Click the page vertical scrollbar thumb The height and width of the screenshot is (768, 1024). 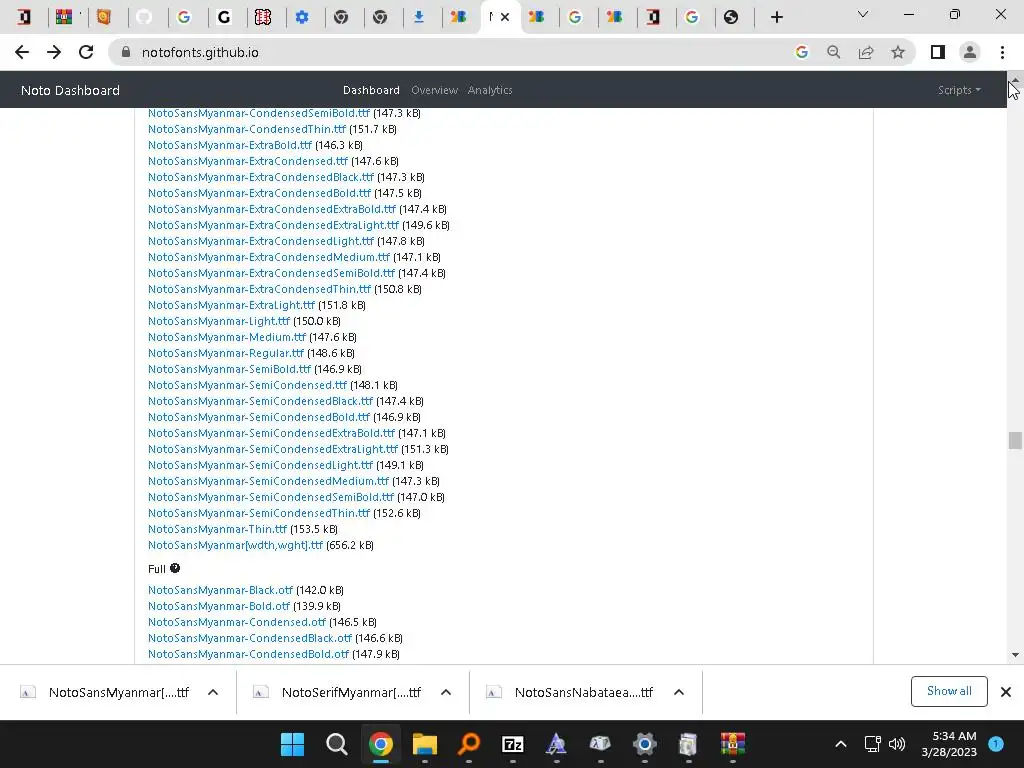(x=1015, y=440)
